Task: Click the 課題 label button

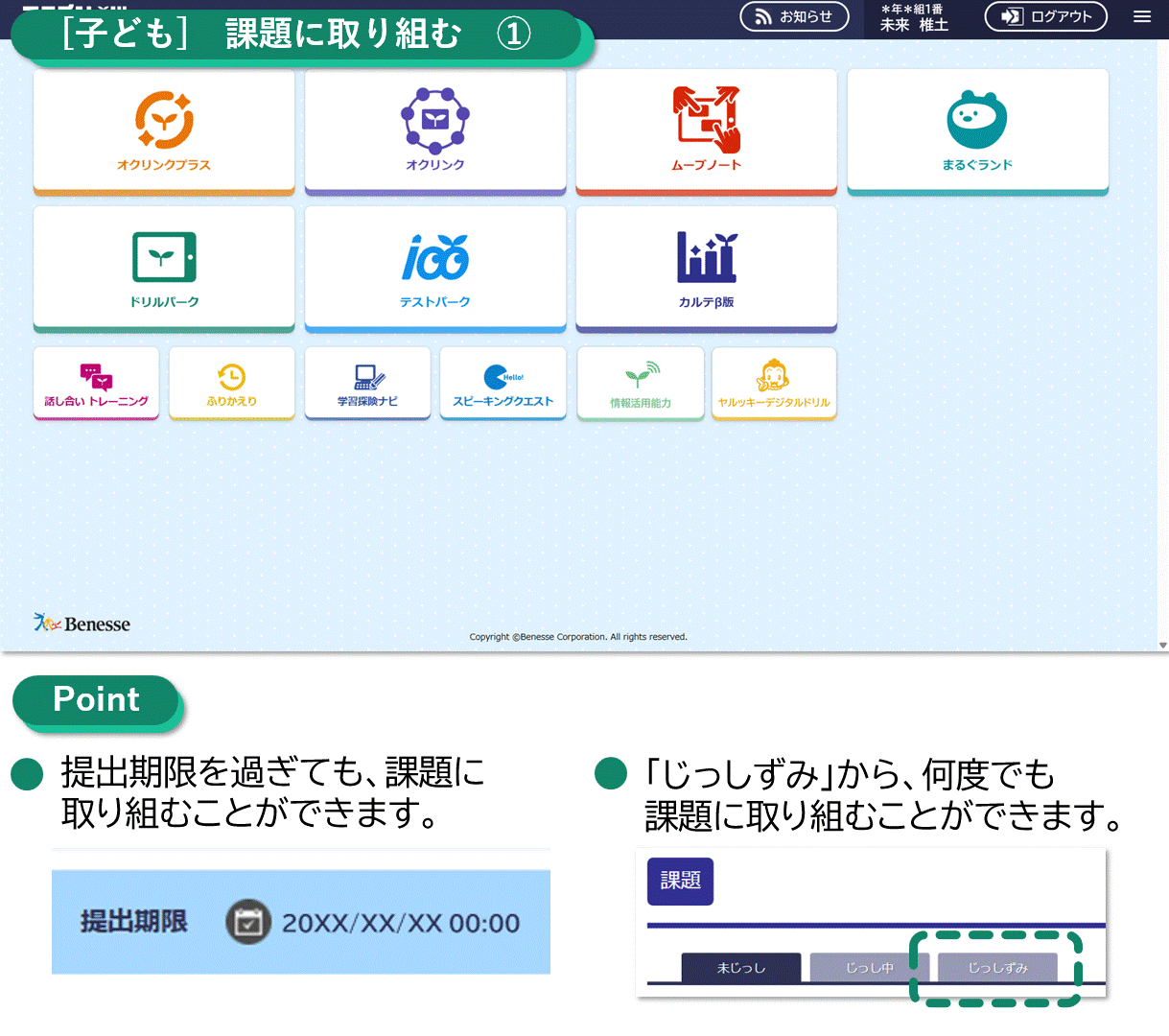Action: [x=681, y=881]
